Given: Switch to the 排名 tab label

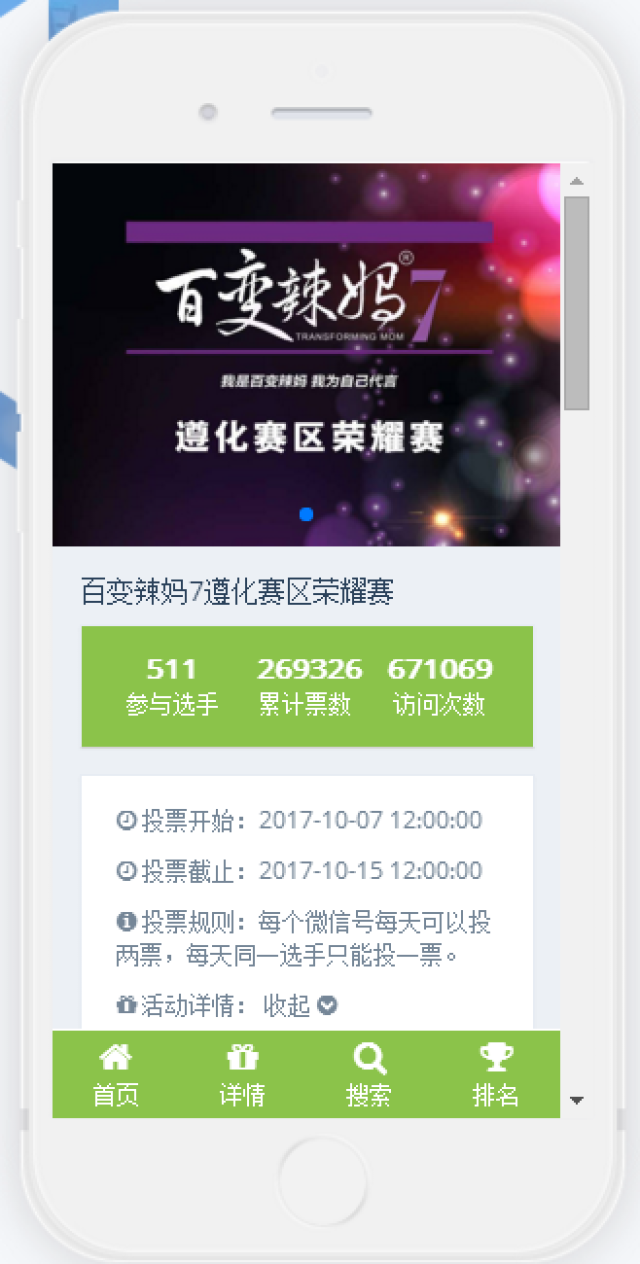Looking at the screenshot, I should (496, 1094).
